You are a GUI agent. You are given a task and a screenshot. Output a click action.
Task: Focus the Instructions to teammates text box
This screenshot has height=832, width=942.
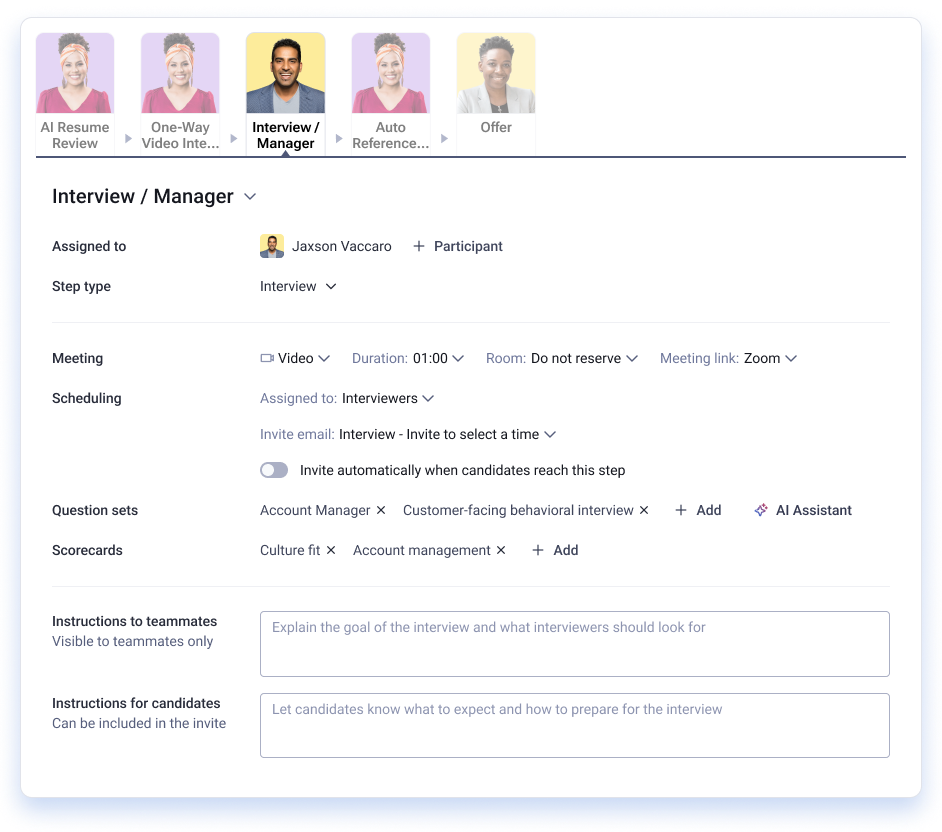574,644
